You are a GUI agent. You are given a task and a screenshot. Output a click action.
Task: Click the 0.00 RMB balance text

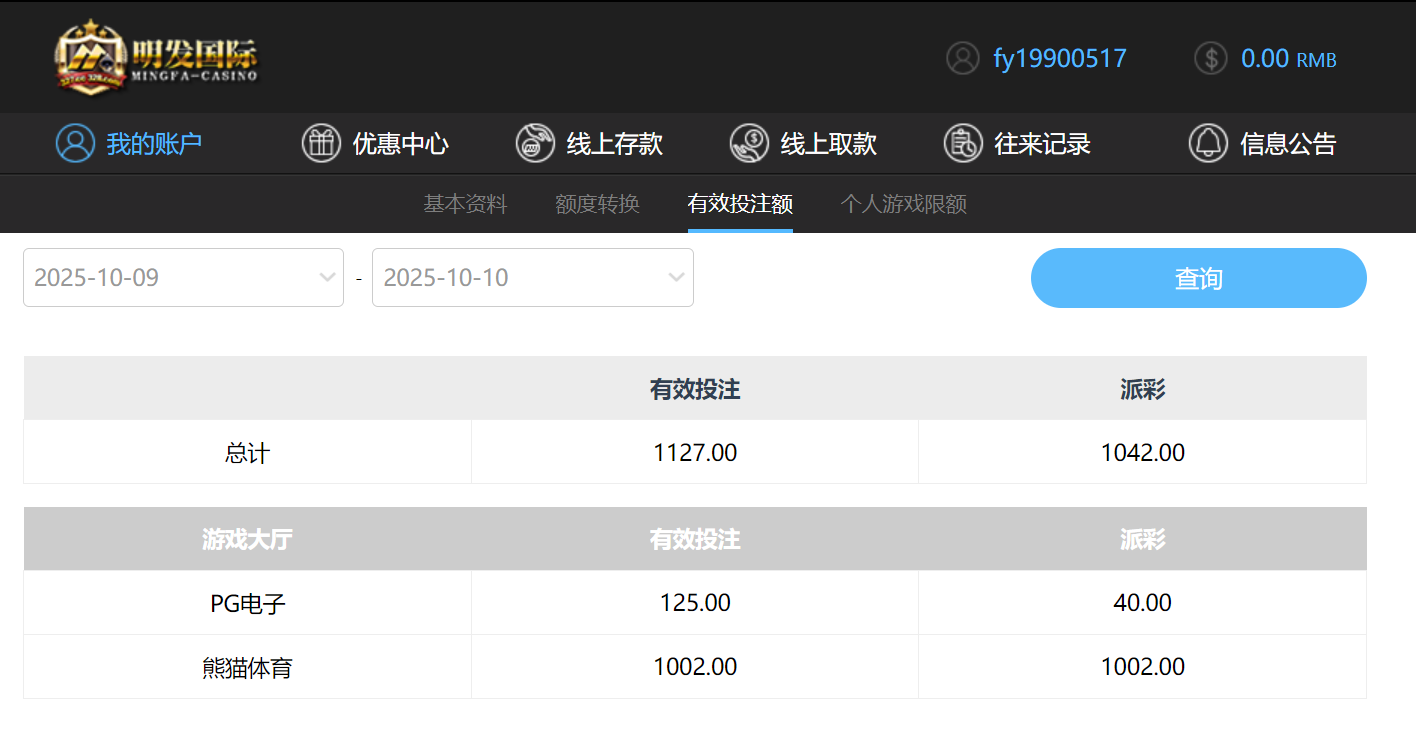pos(1288,59)
